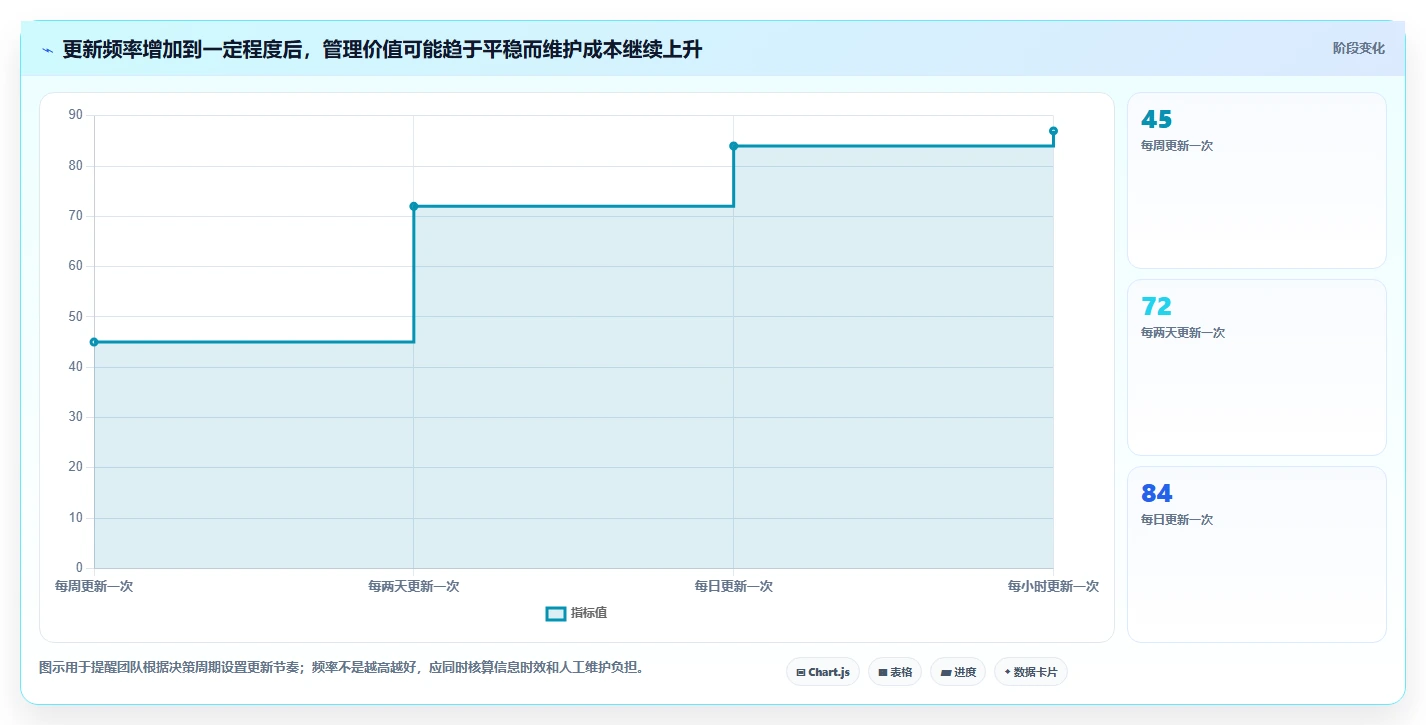Select the Chart.js tag chip
Image resolution: width=1426 pixels, height=725 pixels.
[823, 672]
